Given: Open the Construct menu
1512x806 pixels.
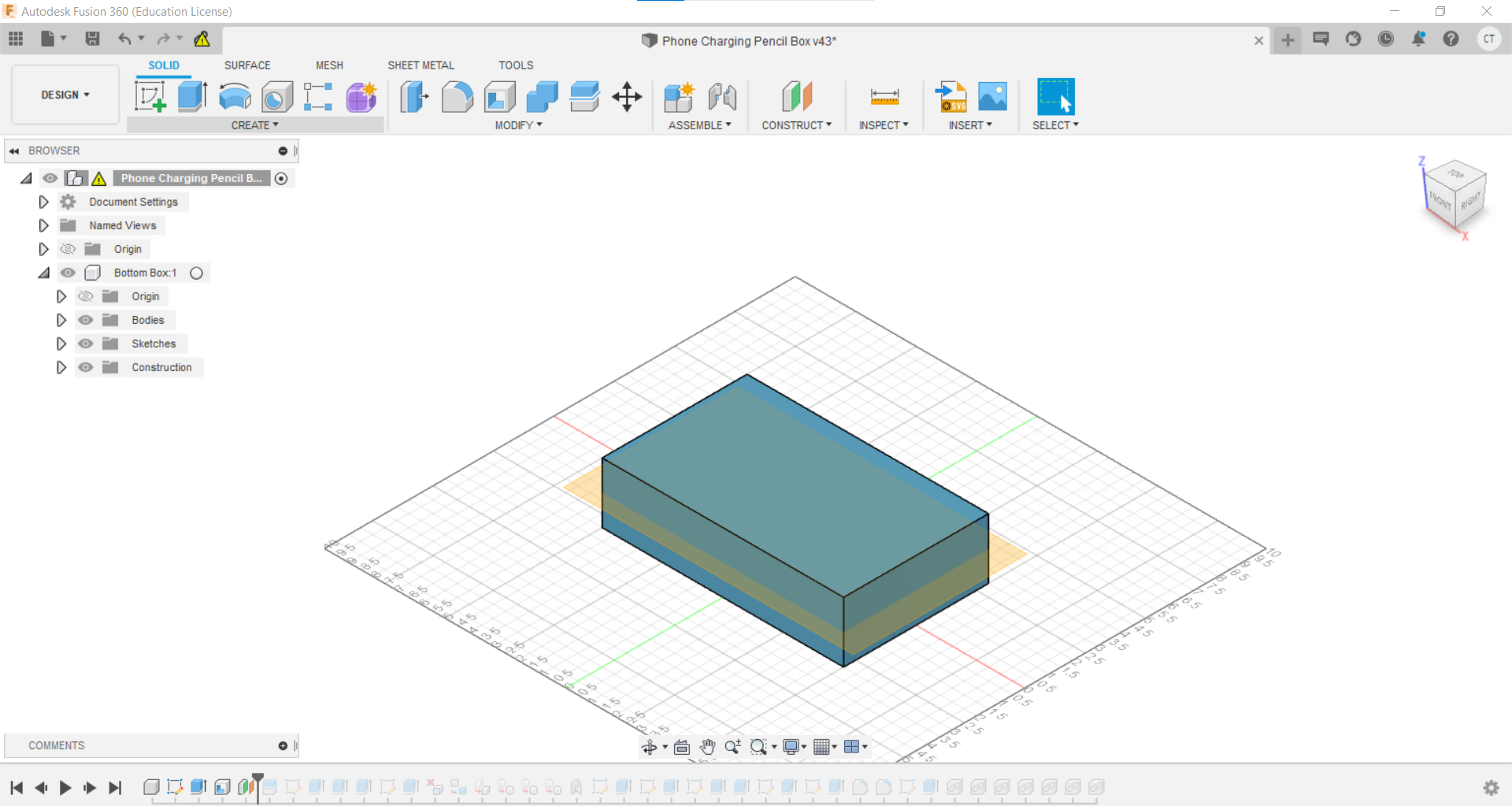Looking at the screenshot, I should (796, 125).
